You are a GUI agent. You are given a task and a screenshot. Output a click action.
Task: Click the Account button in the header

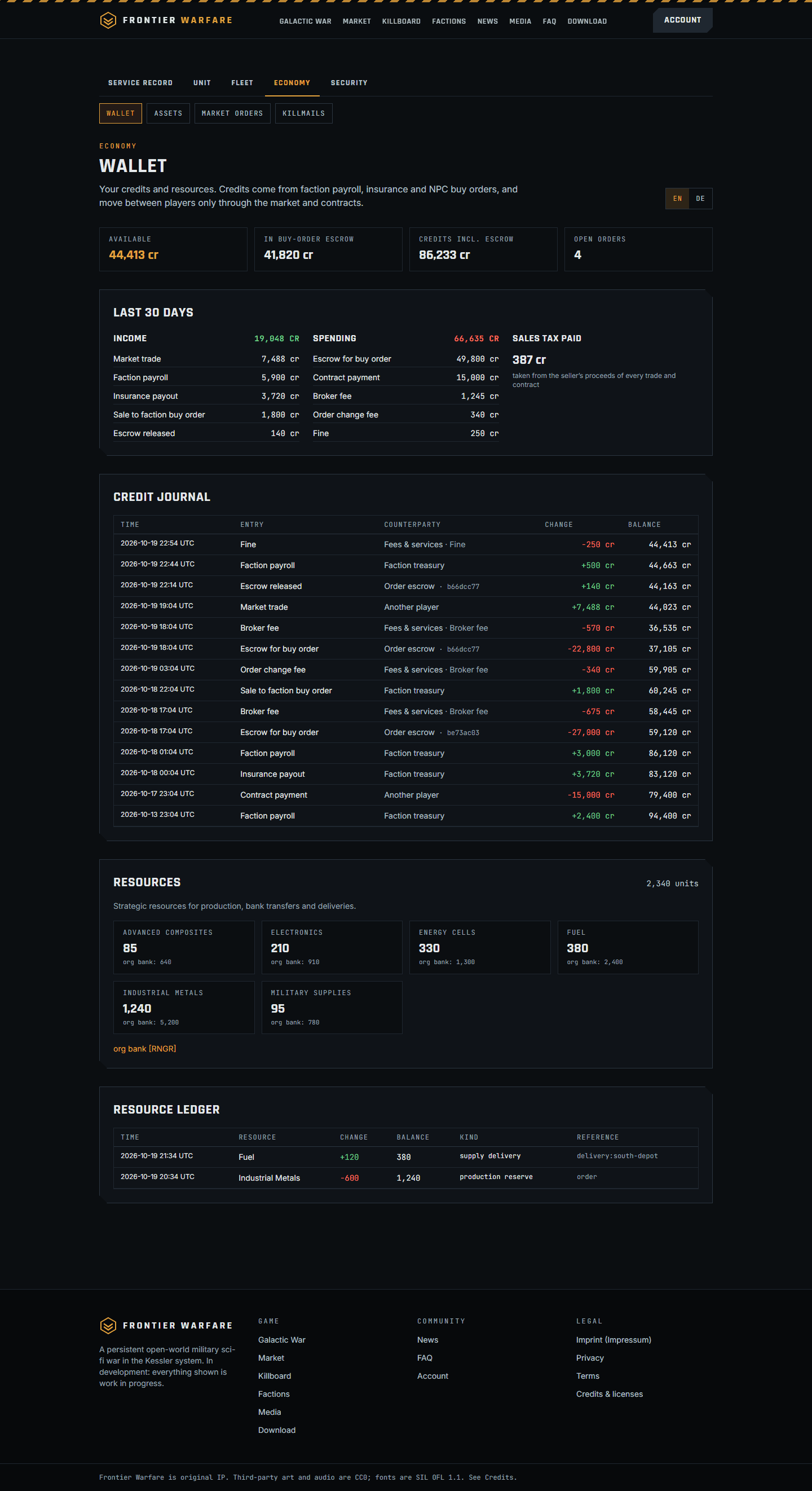(x=682, y=20)
